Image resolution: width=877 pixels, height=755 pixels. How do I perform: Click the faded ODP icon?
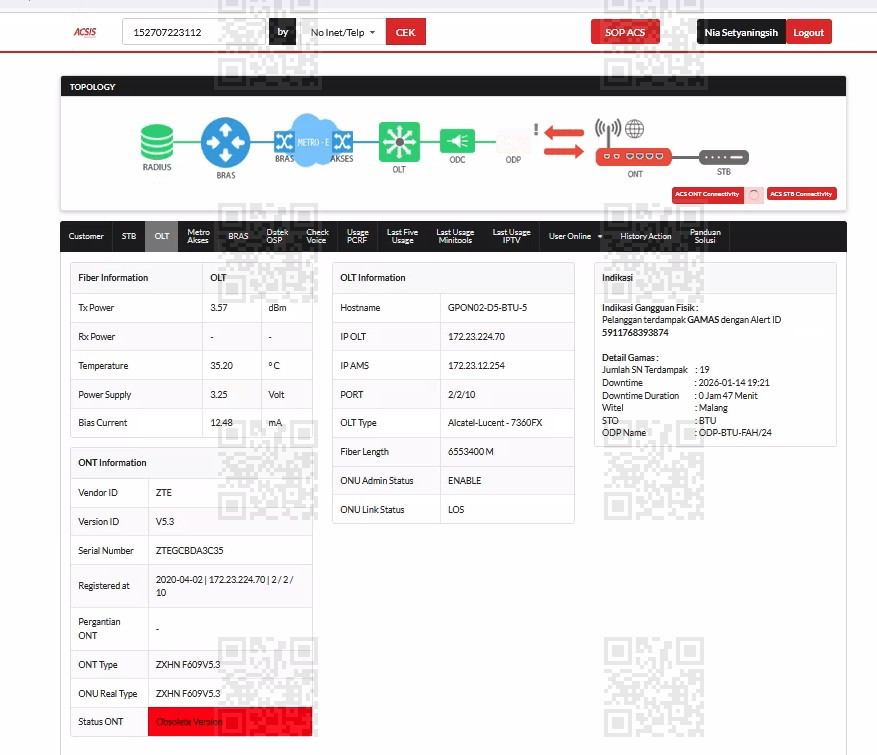(513, 141)
